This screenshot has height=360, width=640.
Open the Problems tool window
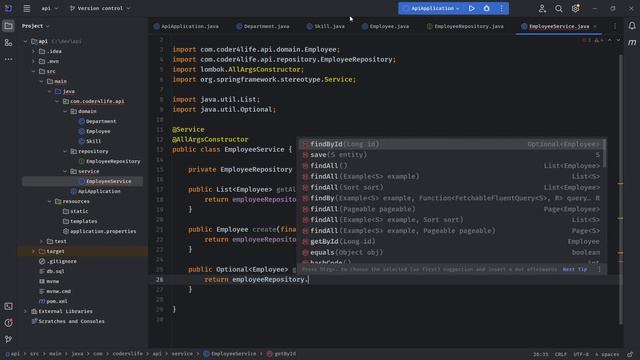tap(8, 323)
